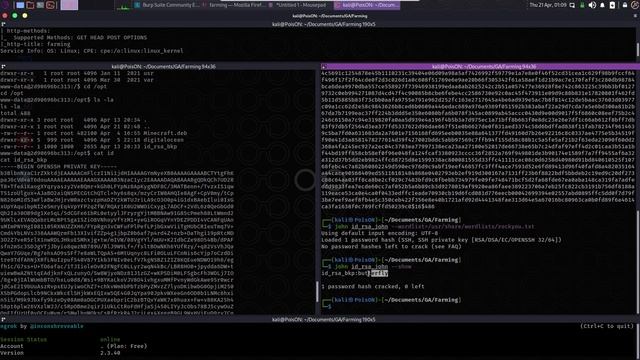This screenshot has height=360, width=640.
Task: Open the volume speaker tray icon
Action: (x=592, y=5)
